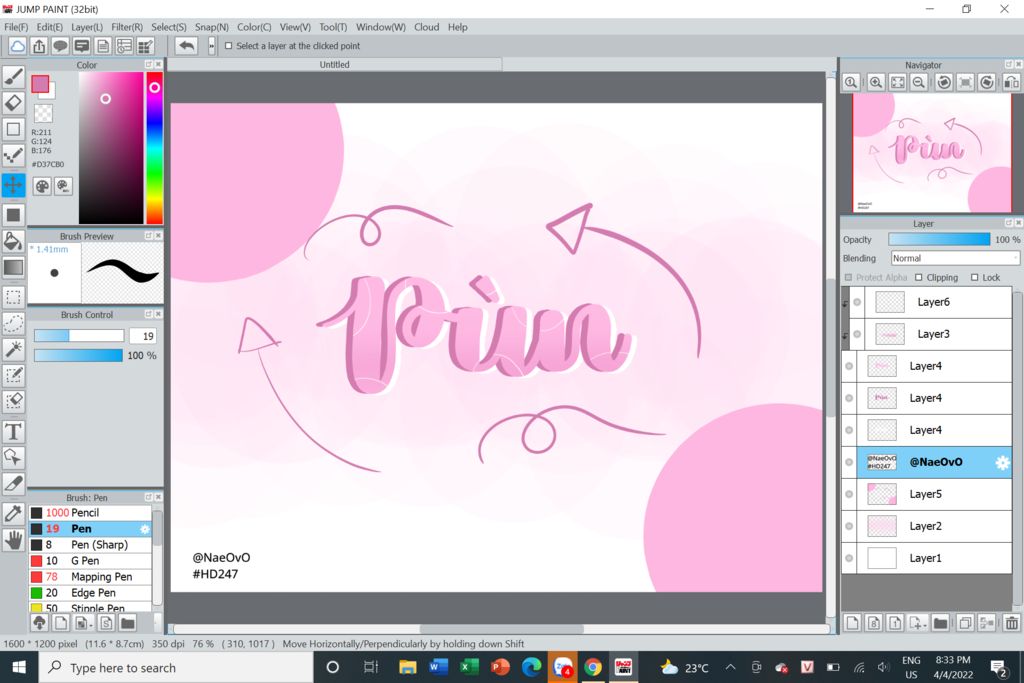
Task: Open the color palette panel icon
Action: click(x=42, y=187)
